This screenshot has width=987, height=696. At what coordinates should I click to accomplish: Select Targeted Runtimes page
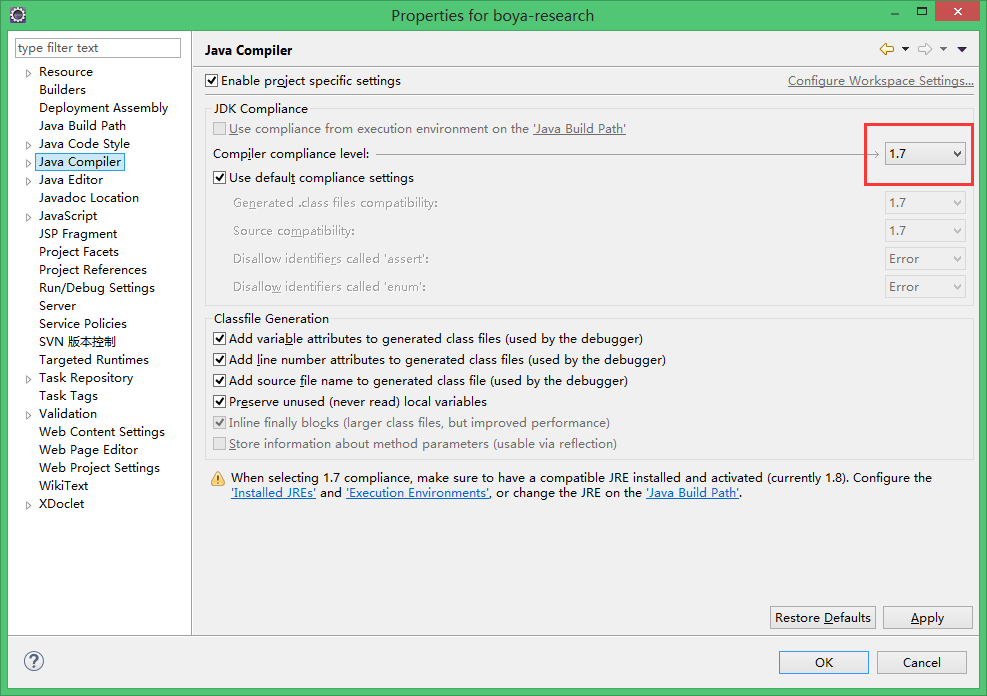(x=94, y=359)
